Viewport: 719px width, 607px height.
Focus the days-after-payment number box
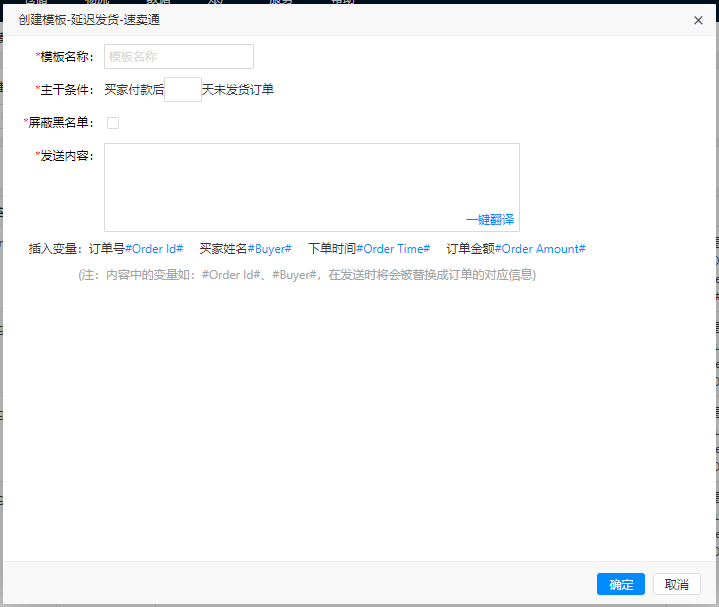click(x=183, y=90)
